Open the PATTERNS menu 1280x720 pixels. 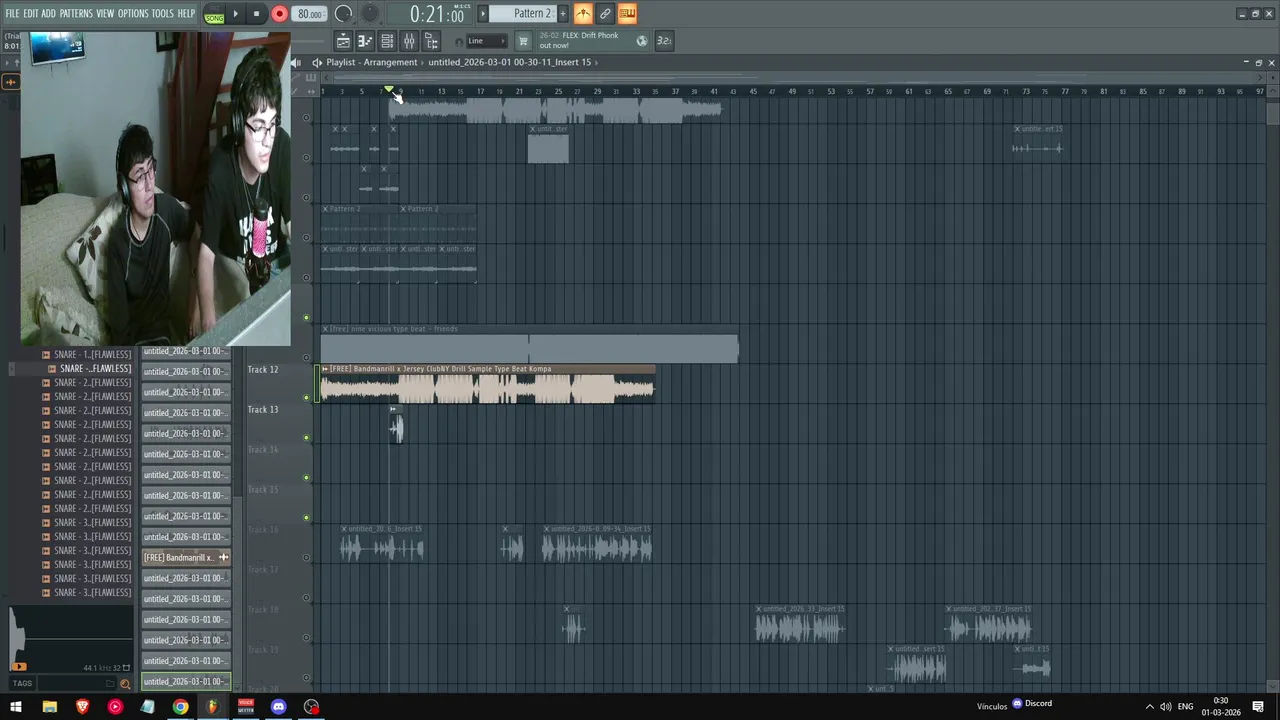click(x=76, y=13)
